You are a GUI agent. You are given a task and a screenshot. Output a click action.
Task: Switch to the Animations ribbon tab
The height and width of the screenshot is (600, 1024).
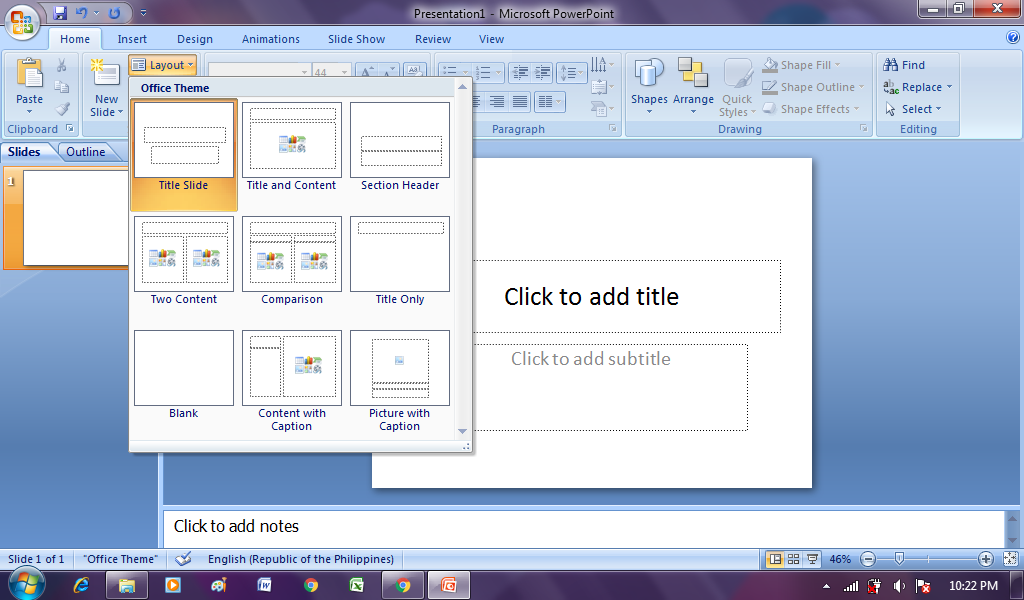[x=270, y=39]
